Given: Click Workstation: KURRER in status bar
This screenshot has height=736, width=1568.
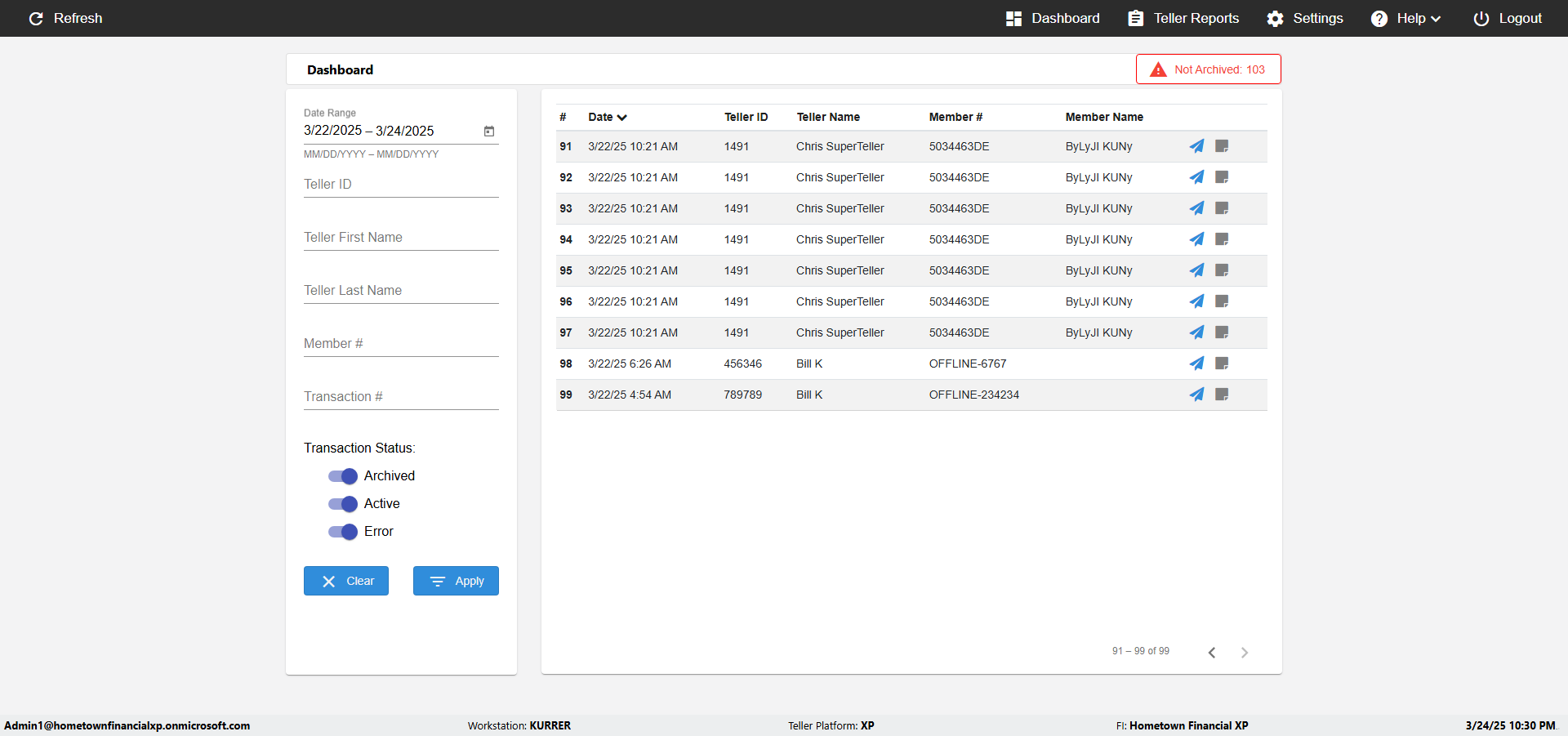Looking at the screenshot, I should click(x=519, y=725).
